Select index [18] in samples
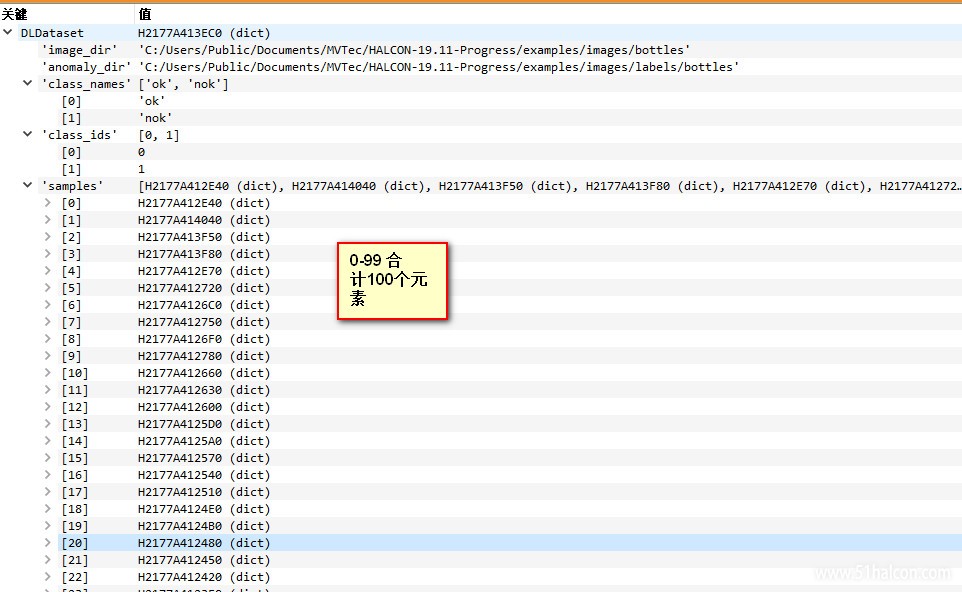Viewport: 962px width, 592px height. (x=75, y=509)
